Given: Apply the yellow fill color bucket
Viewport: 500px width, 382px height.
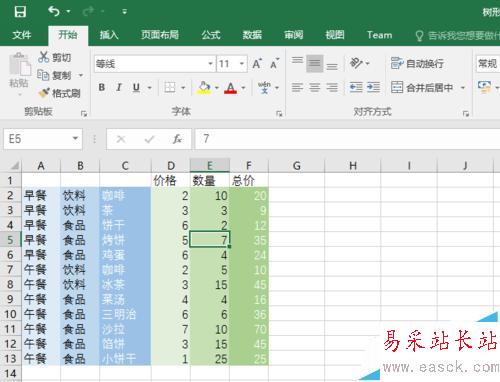Looking at the screenshot, I should [204, 88].
